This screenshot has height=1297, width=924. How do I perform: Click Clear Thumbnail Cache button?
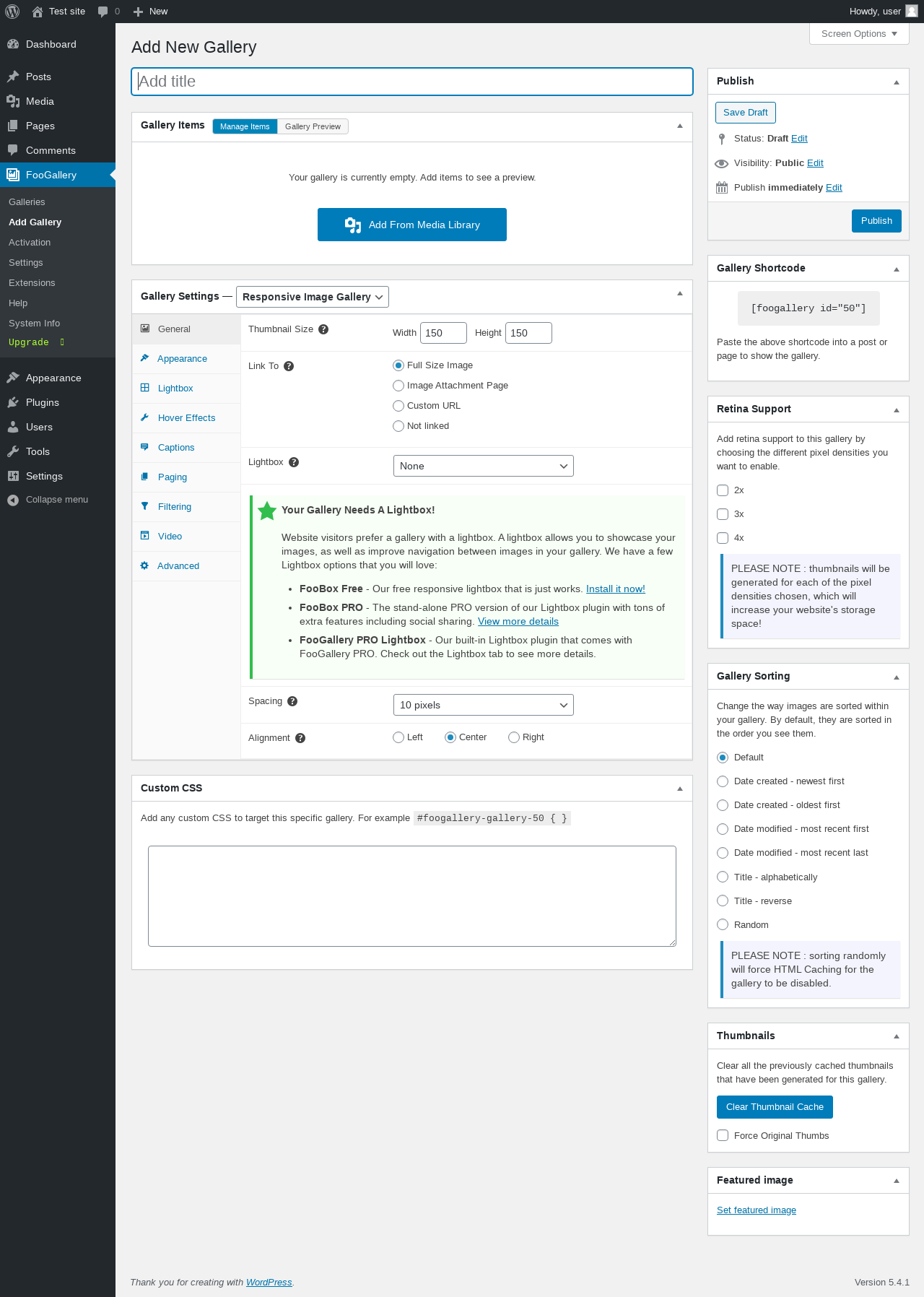click(775, 1107)
